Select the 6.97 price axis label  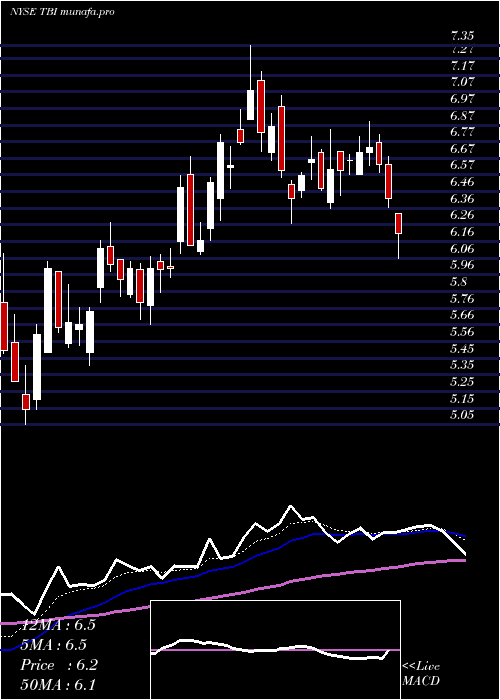(x=462, y=99)
